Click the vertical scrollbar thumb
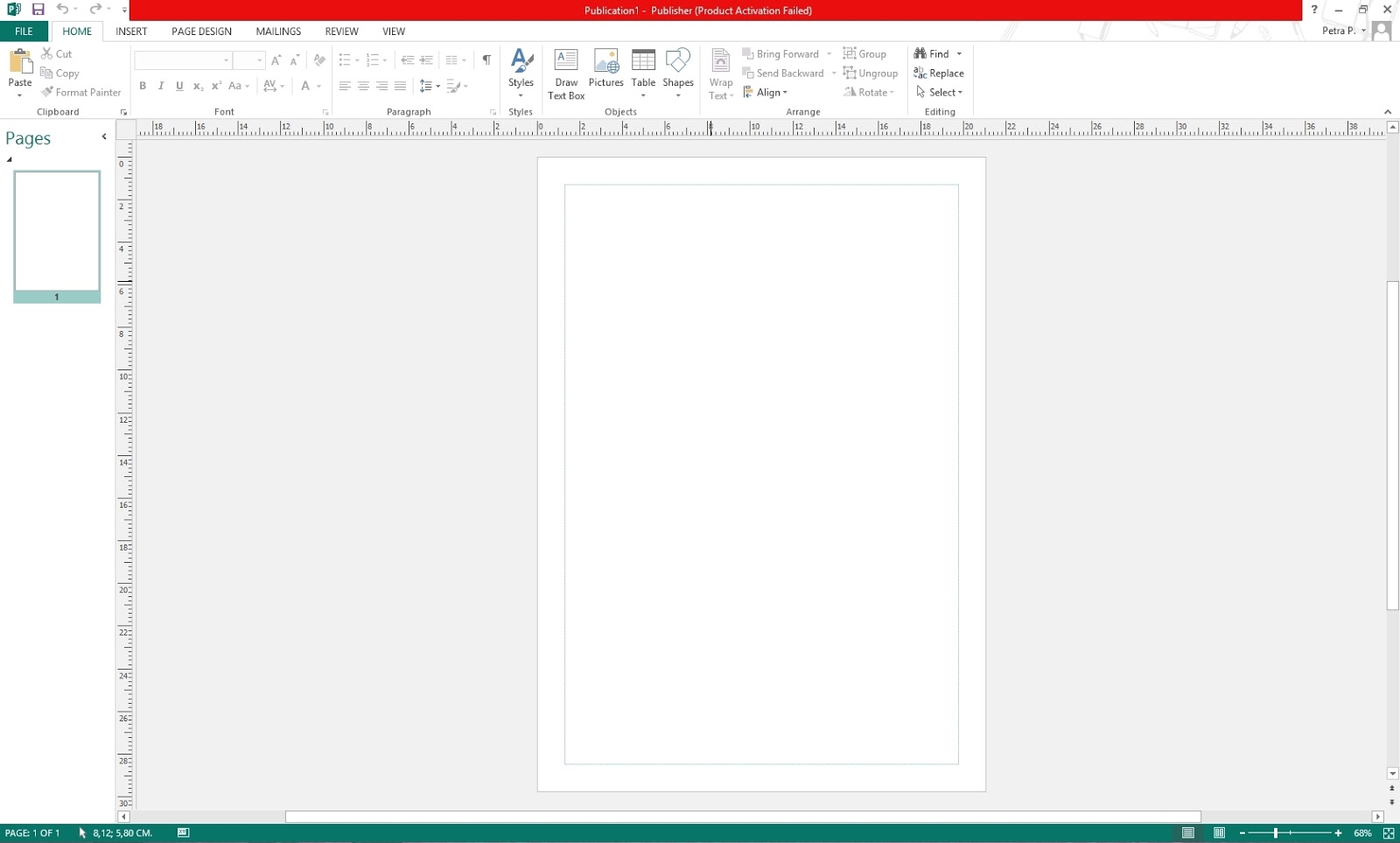This screenshot has width=1400, height=843. (1392, 445)
